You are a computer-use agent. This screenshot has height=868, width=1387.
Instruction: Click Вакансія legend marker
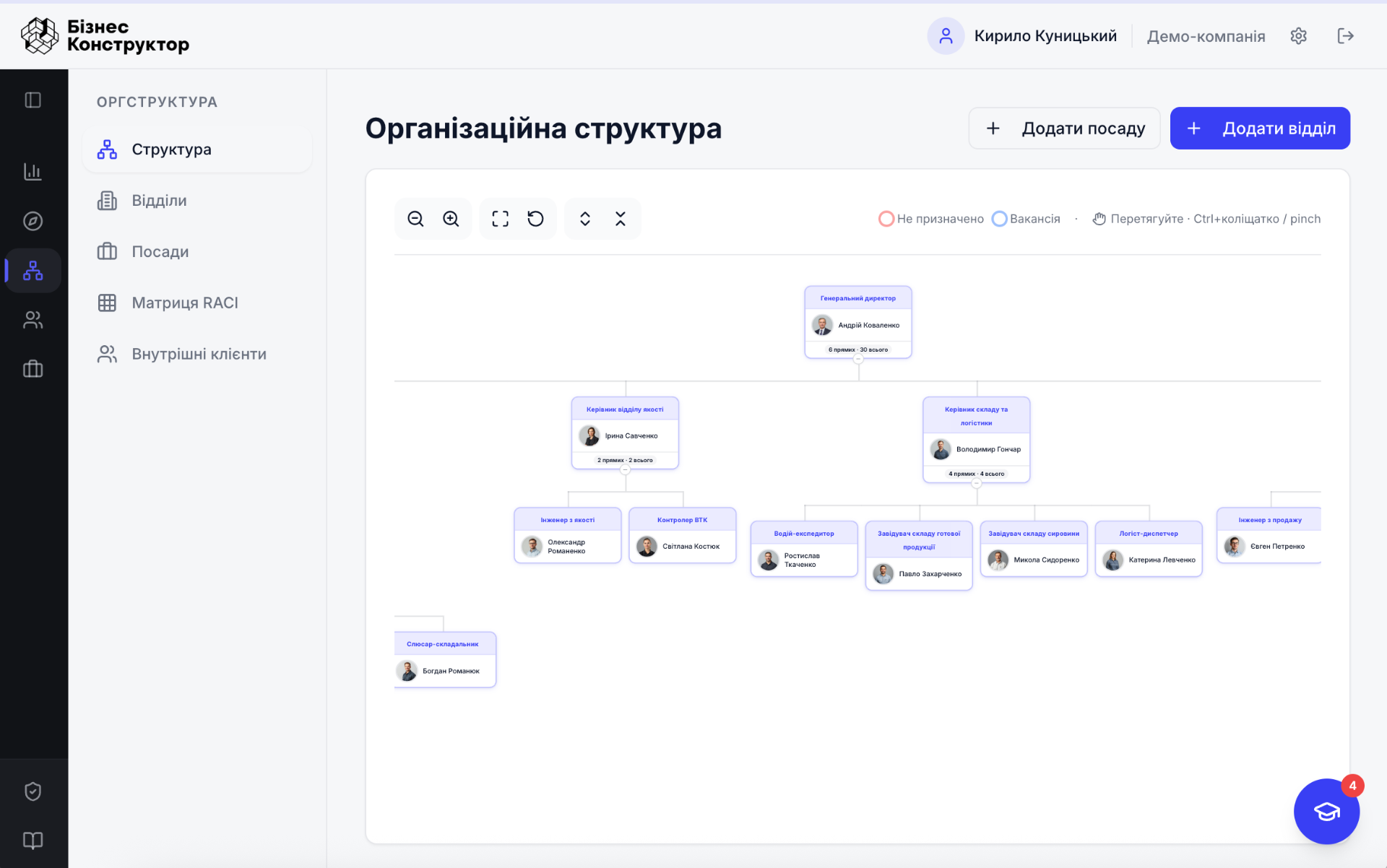pos(999,219)
